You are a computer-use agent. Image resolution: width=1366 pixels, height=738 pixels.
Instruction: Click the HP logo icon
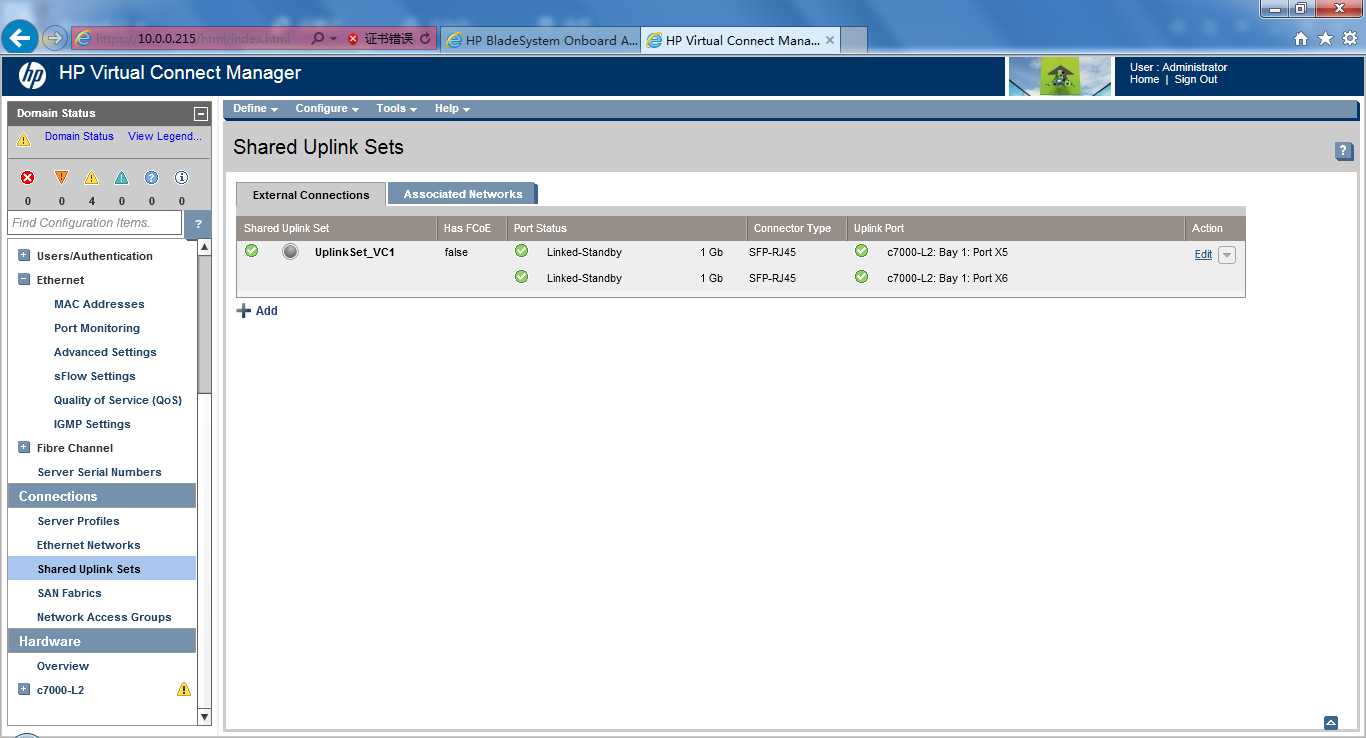(32, 75)
